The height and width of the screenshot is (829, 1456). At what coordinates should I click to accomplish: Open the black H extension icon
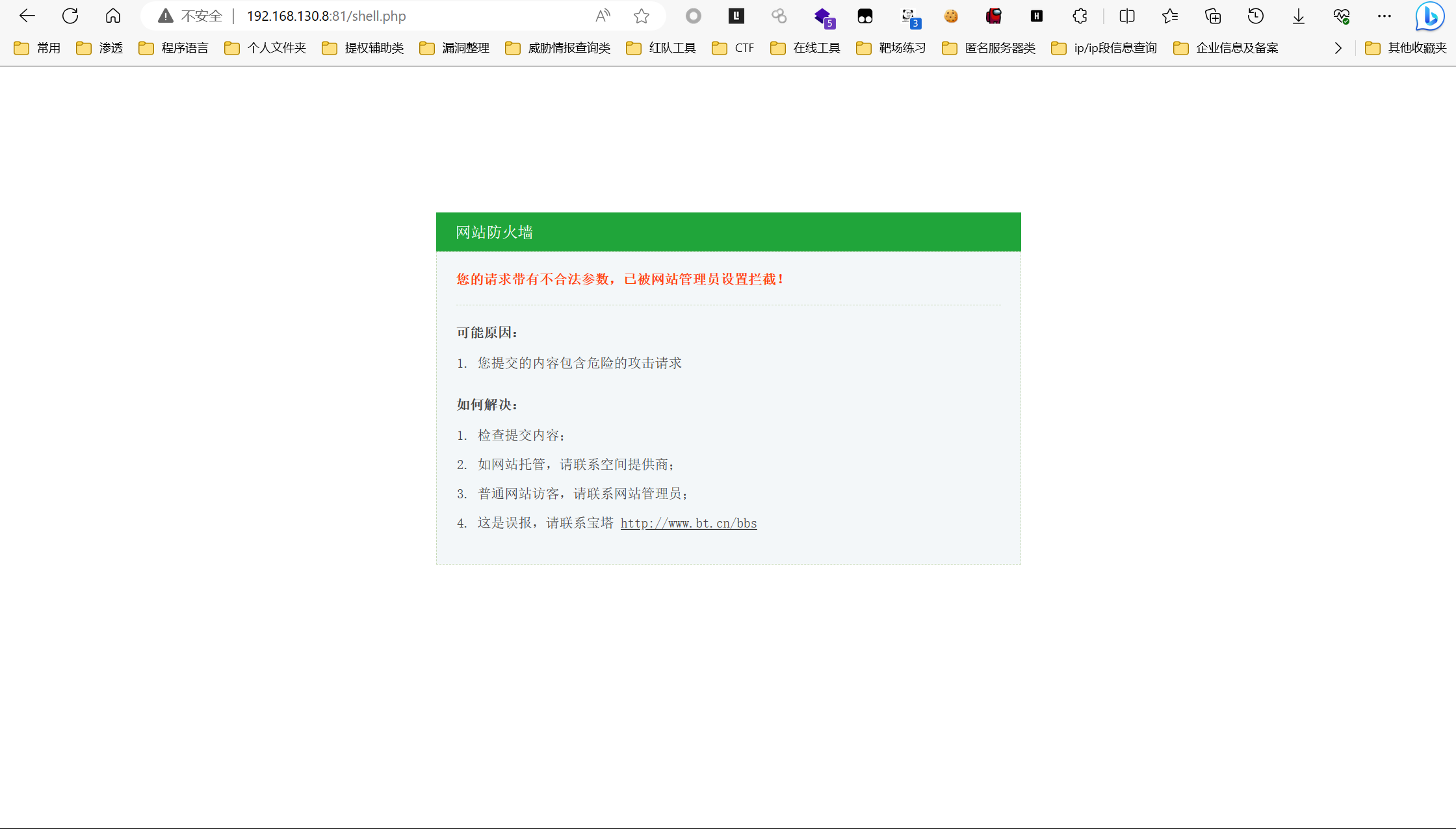click(x=1037, y=16)
